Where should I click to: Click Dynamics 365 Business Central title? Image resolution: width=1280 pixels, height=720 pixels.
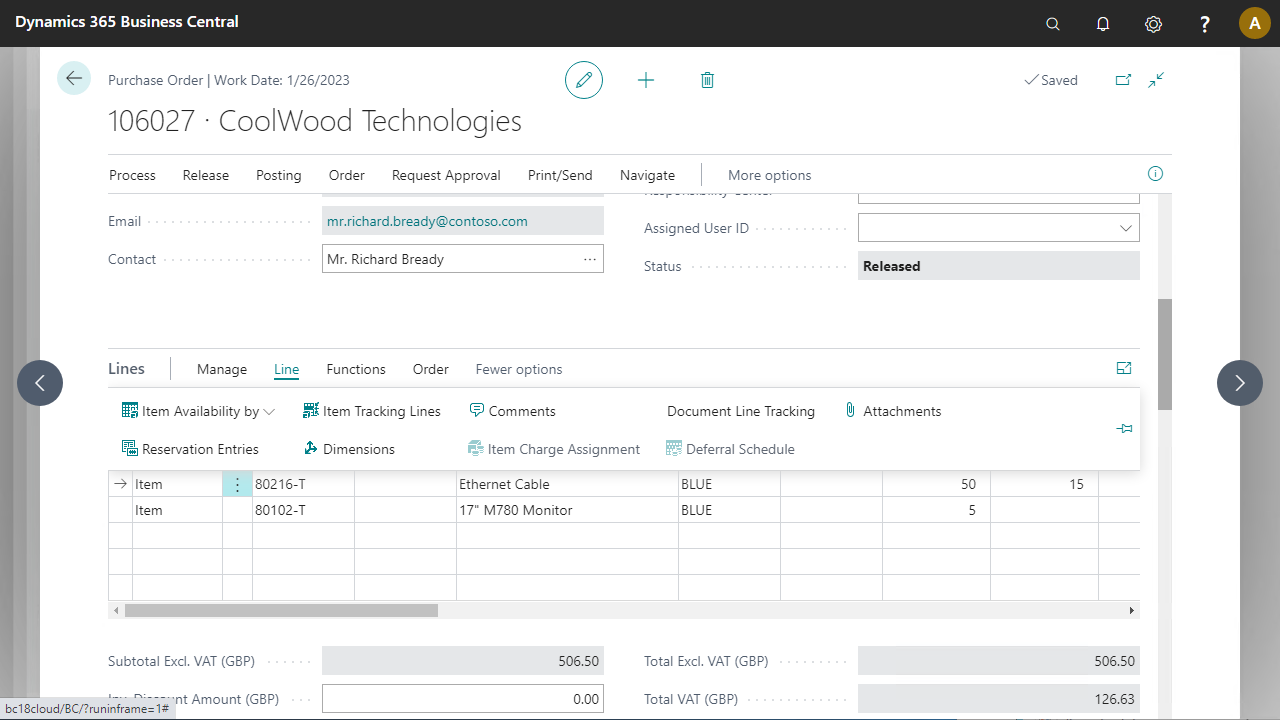[127, 22]
